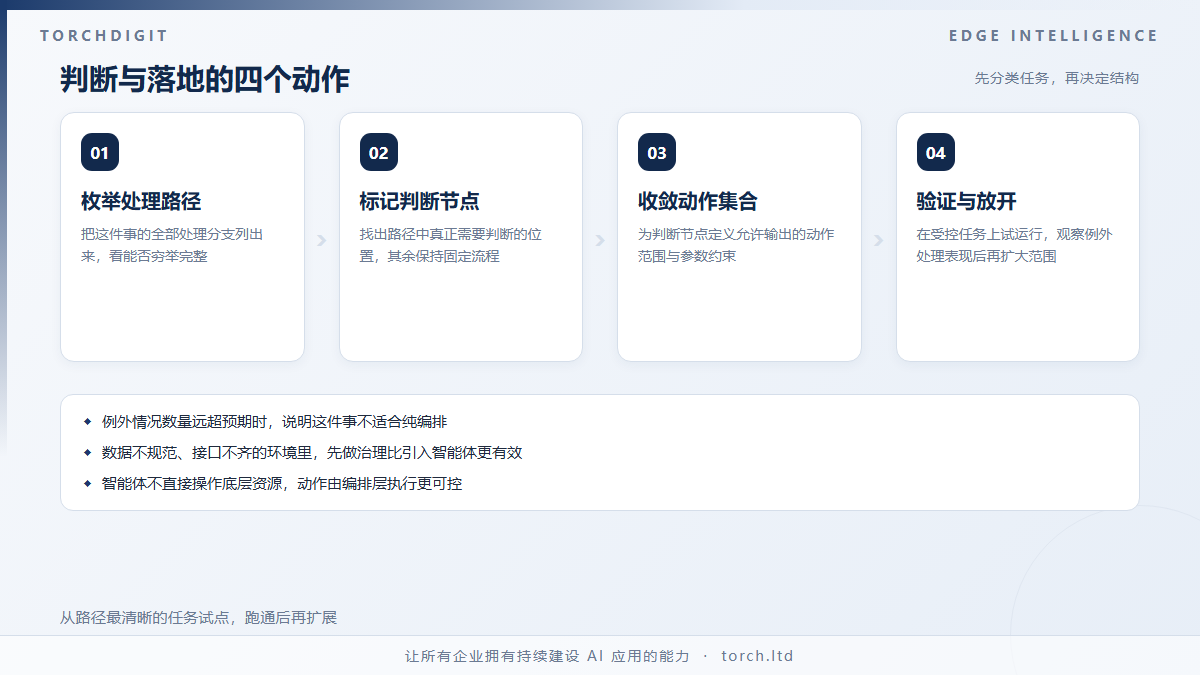This screenshot has height=675, width=1200.
Task: Select the heading 枚举处理路径
Action: tap(141, 201)
